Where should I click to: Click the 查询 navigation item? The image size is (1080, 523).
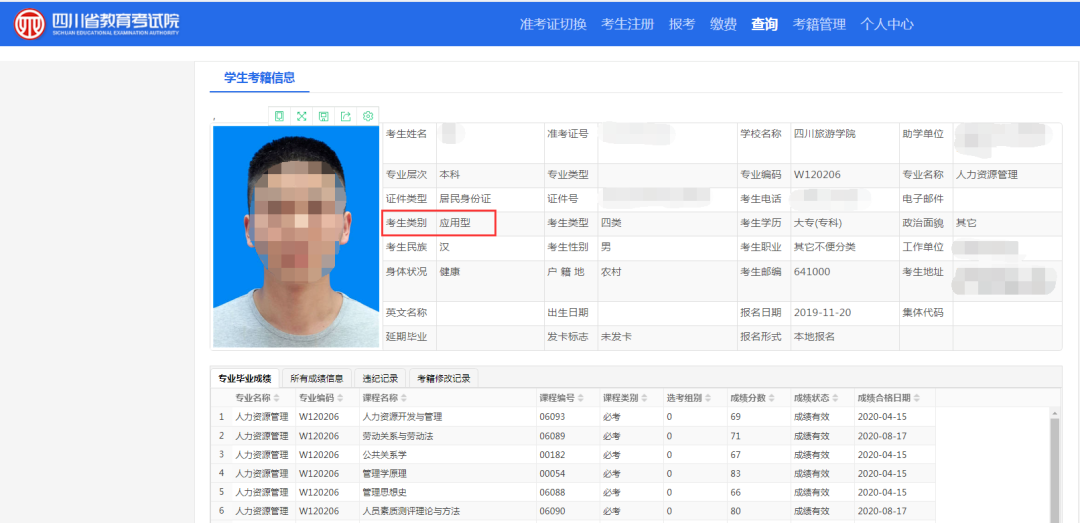[x=765, y=25]
